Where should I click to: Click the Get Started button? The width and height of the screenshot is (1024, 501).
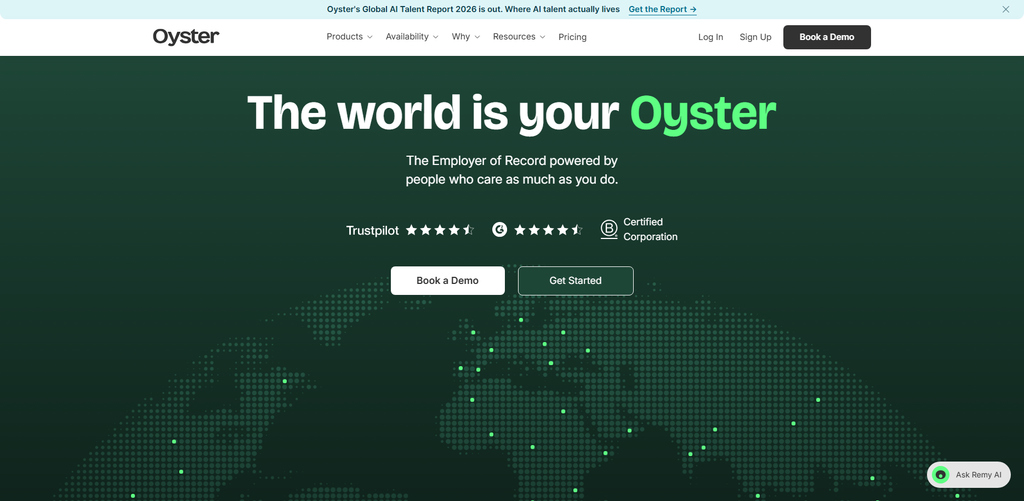click(x=575, y=281)
